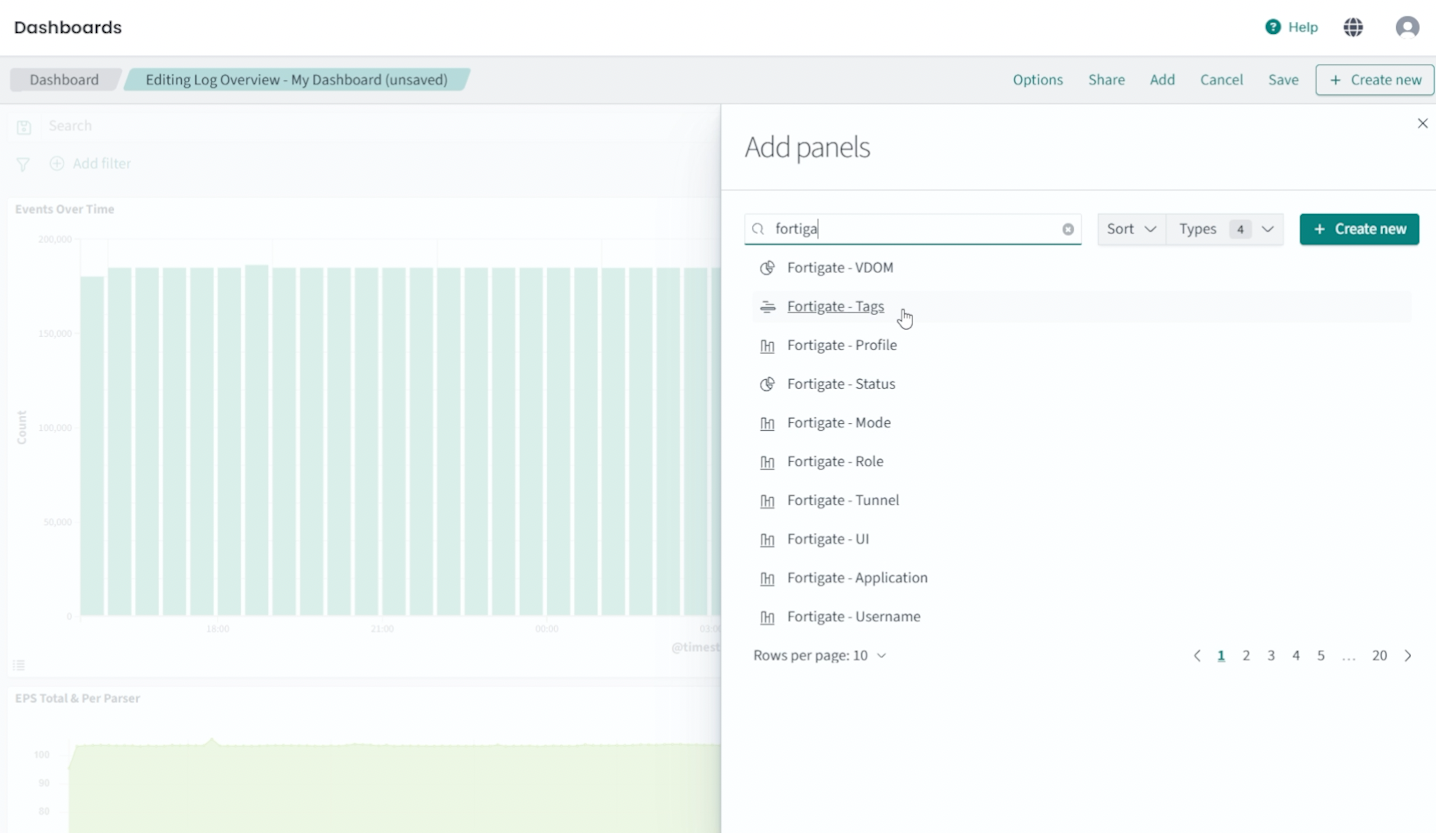Click the saved query icon near Search
1436x833 pixels.
click(24, 127)
